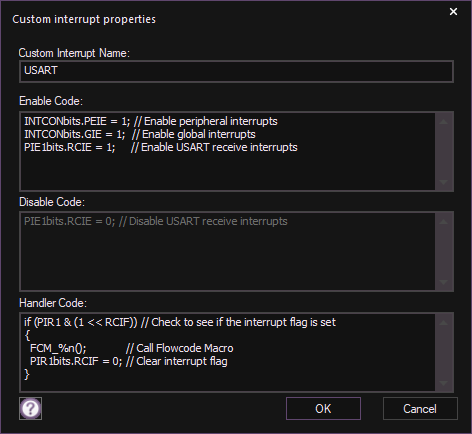Click the Disable Code label
472x434 pixels.
point(52,202)
